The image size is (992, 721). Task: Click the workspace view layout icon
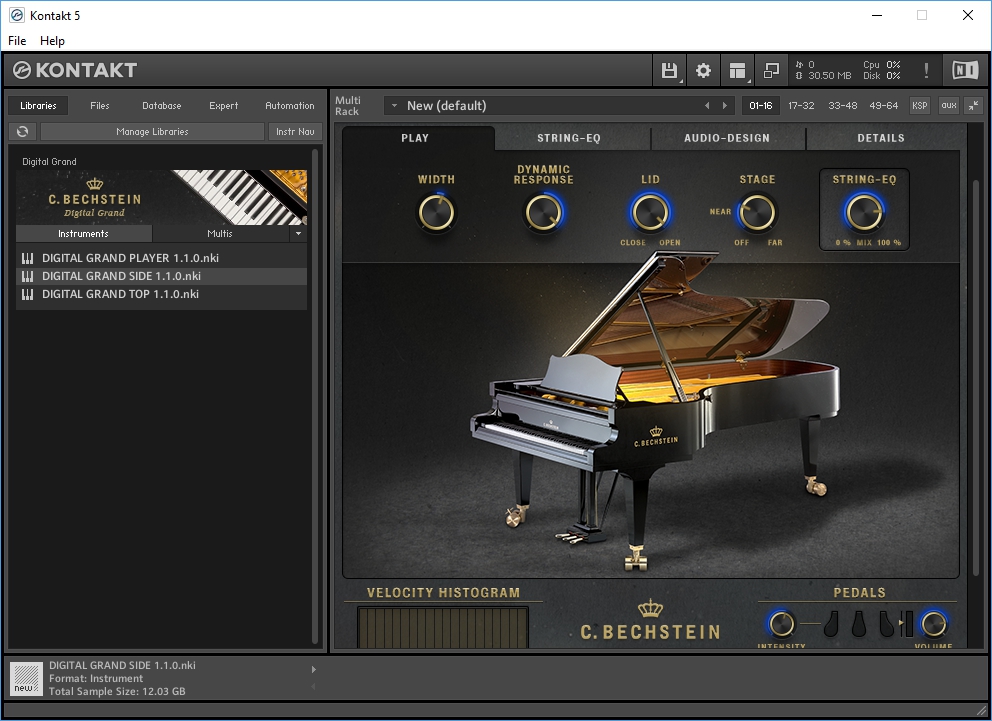tap(737, 70)
